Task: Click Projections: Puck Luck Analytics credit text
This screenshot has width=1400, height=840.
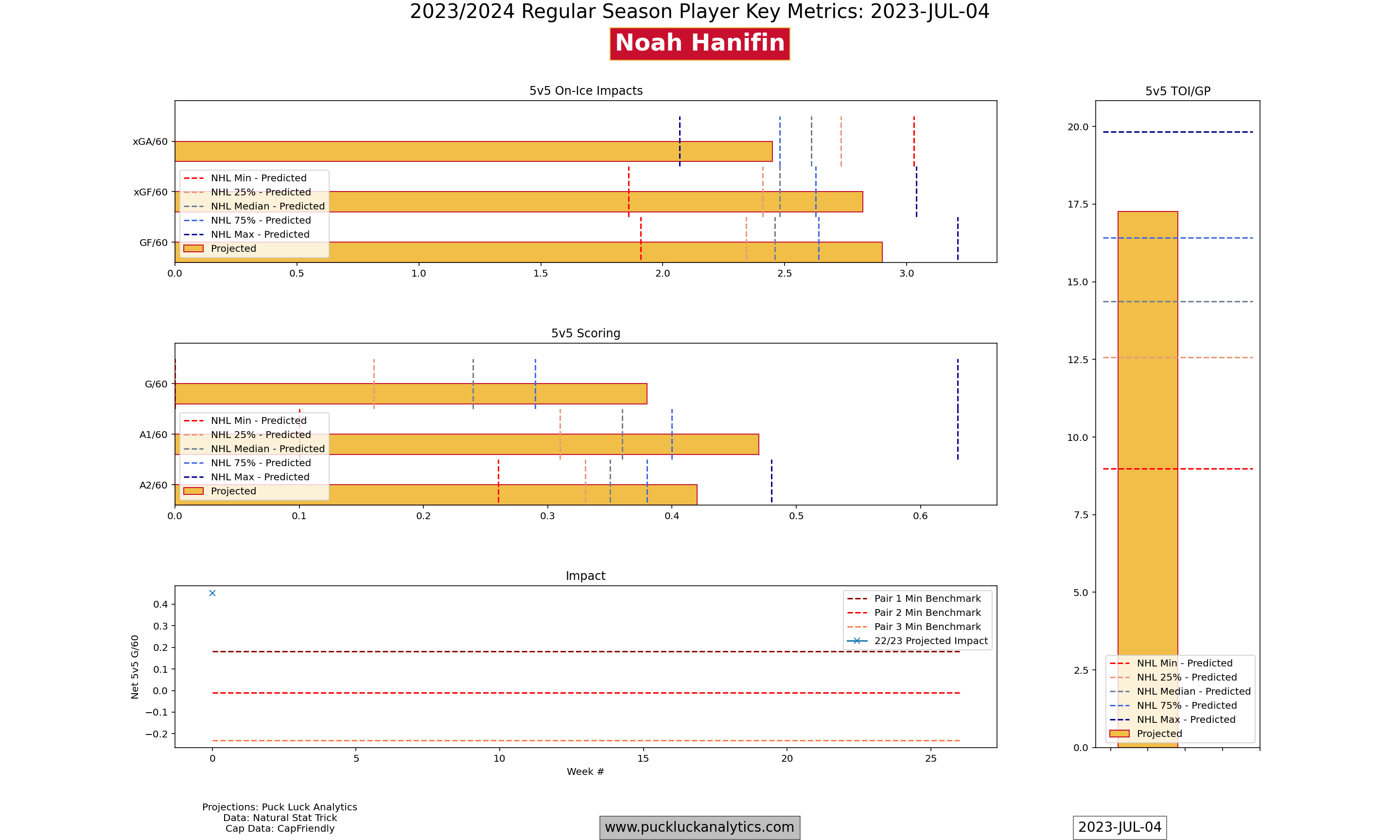Action: point(280,807)
